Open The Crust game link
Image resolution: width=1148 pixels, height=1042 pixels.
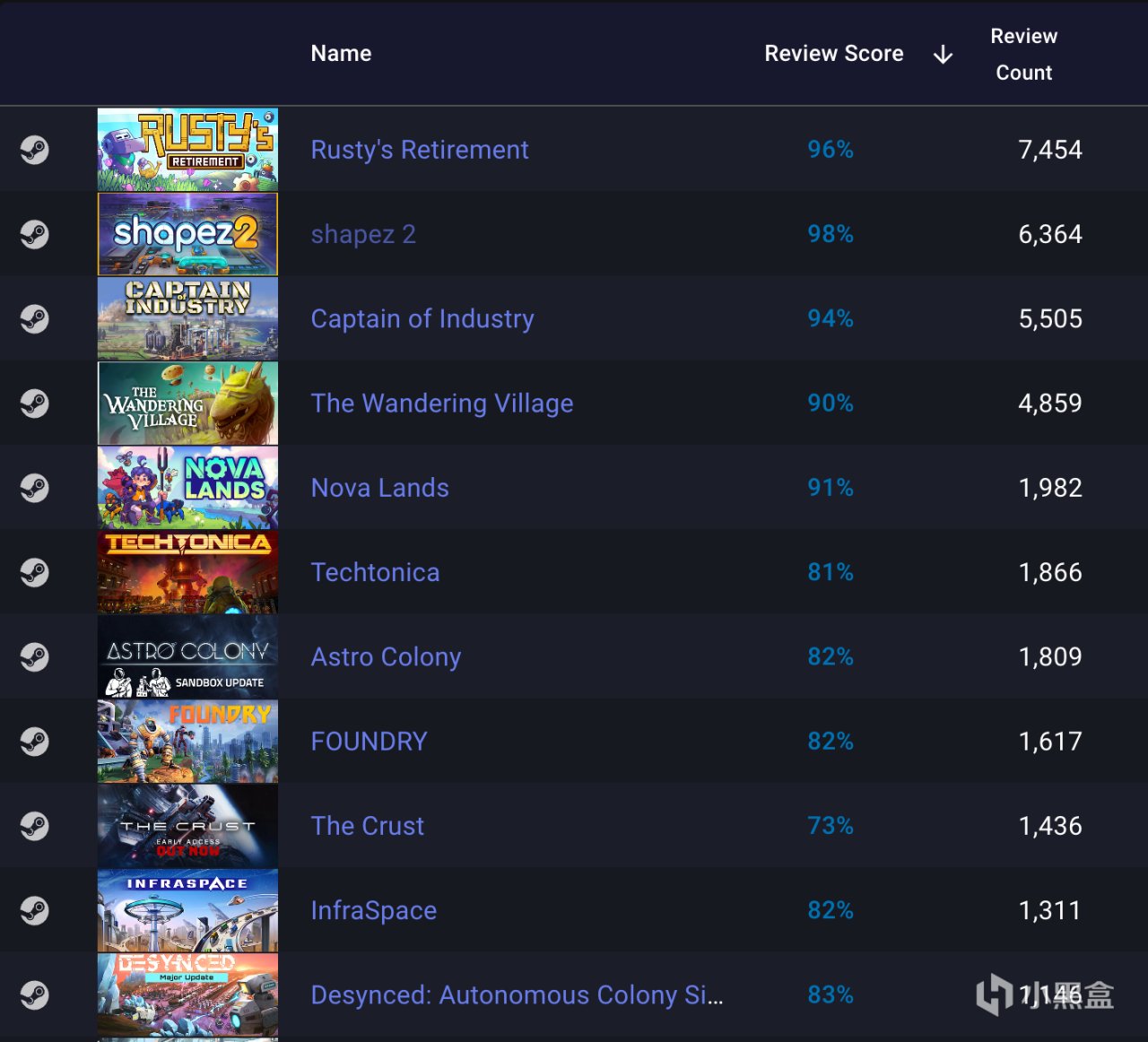click(368, 826)
